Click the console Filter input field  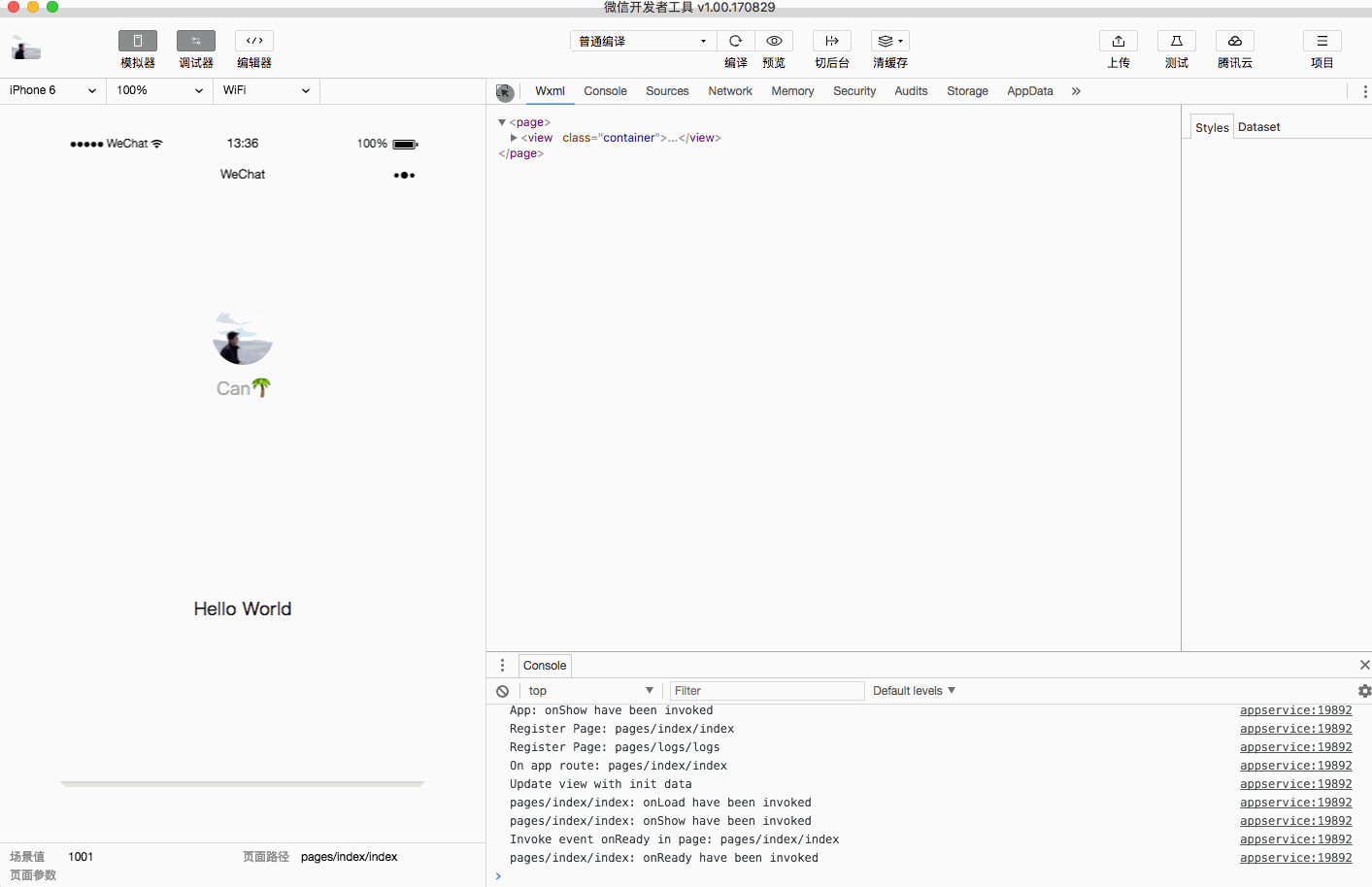pos(767,691)
